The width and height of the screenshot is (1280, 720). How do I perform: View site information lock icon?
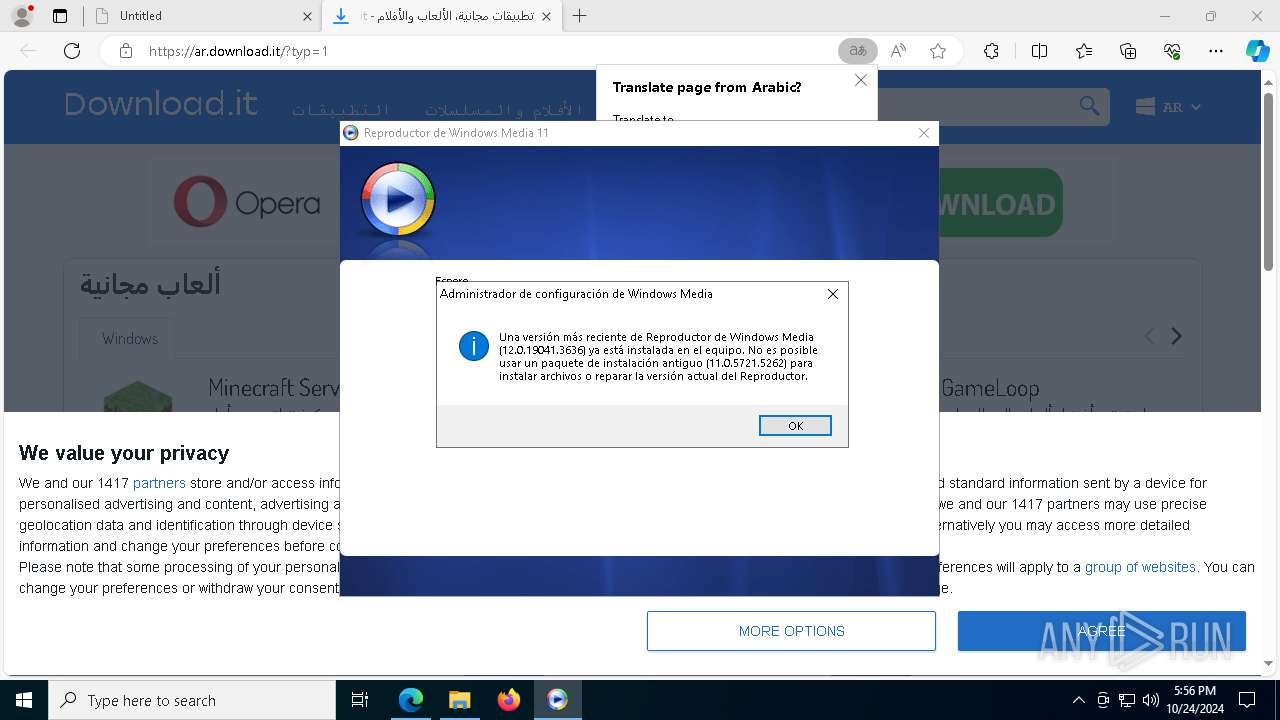pyautogui.click(x=126, y=51)
